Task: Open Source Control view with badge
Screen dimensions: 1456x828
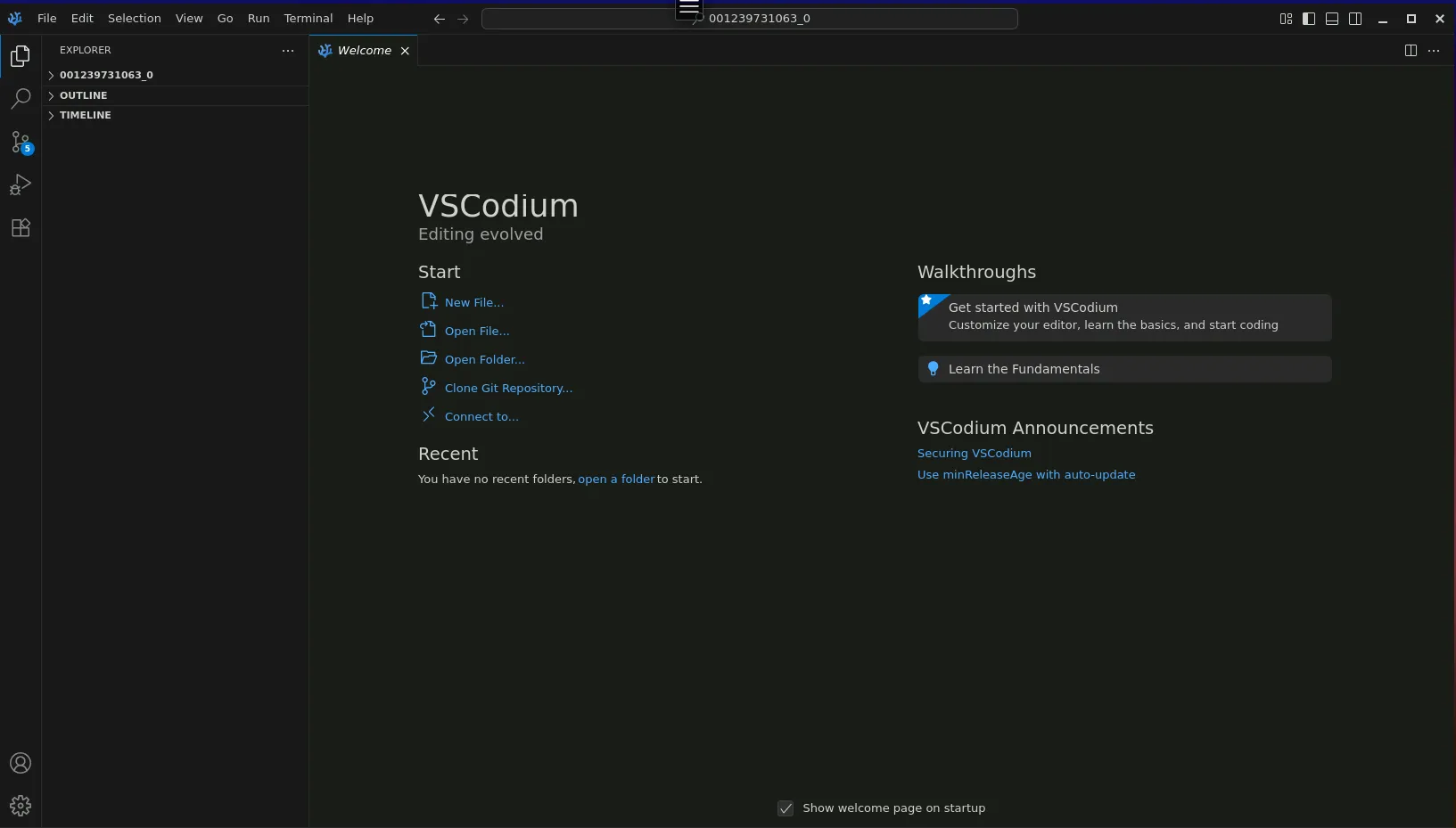Action: tap(21, 142)
